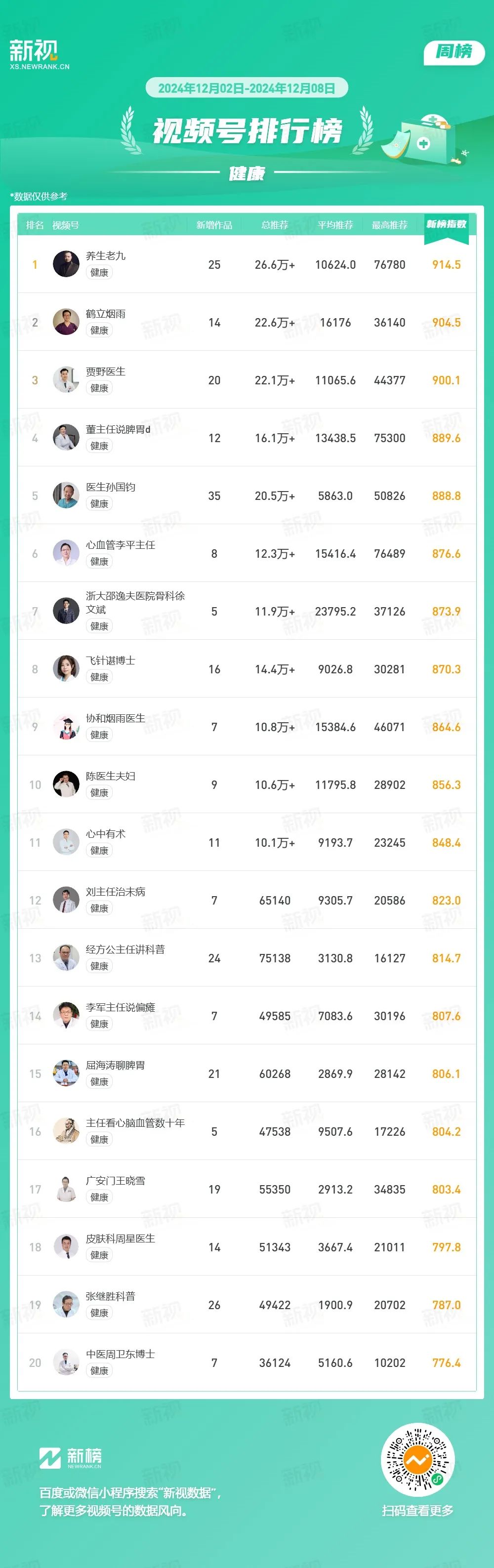Click 贾野医生 avatar picture
494x1568 pixels.
(66, 380)
